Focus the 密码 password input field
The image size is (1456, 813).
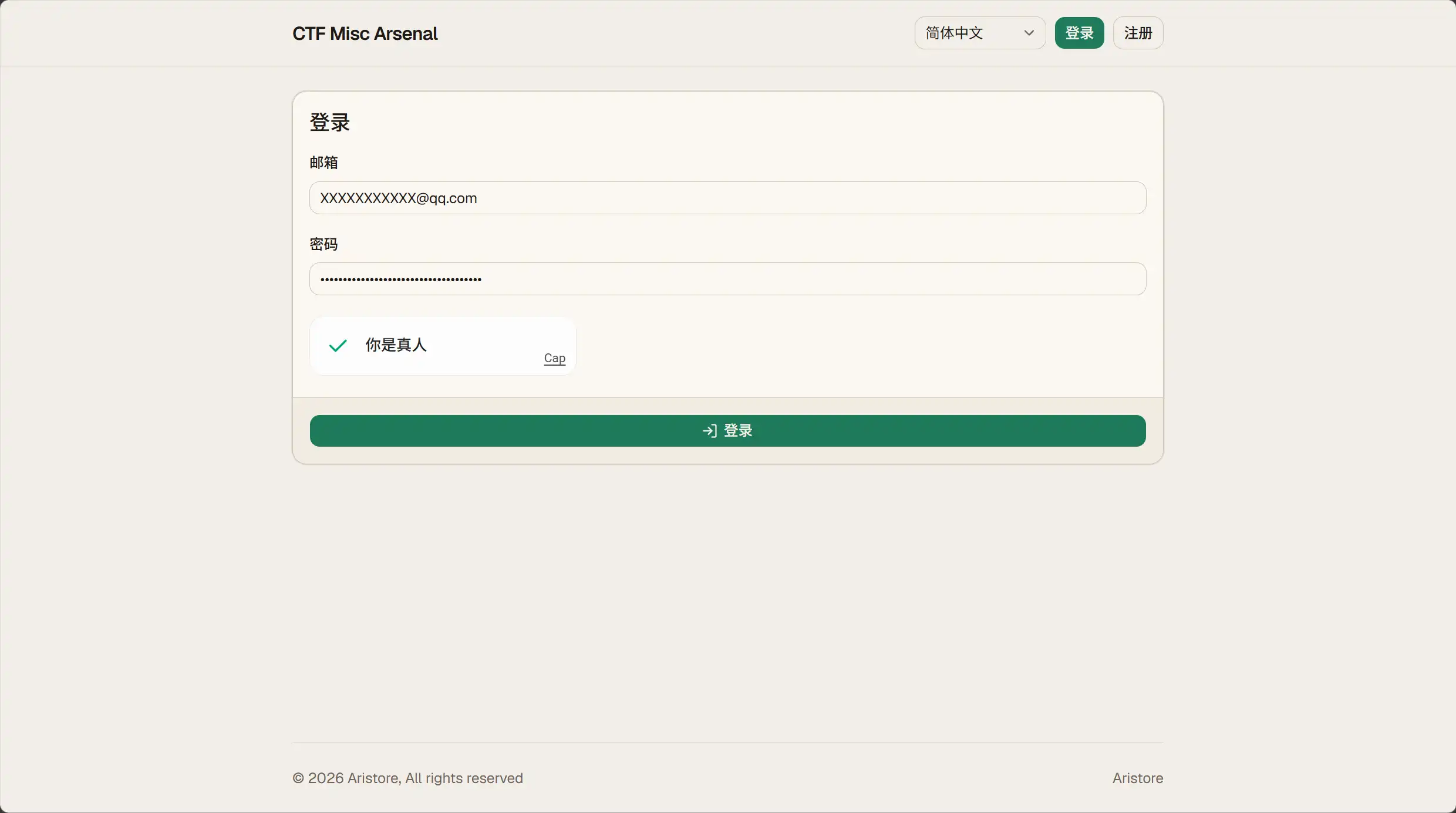click(727, 279)
